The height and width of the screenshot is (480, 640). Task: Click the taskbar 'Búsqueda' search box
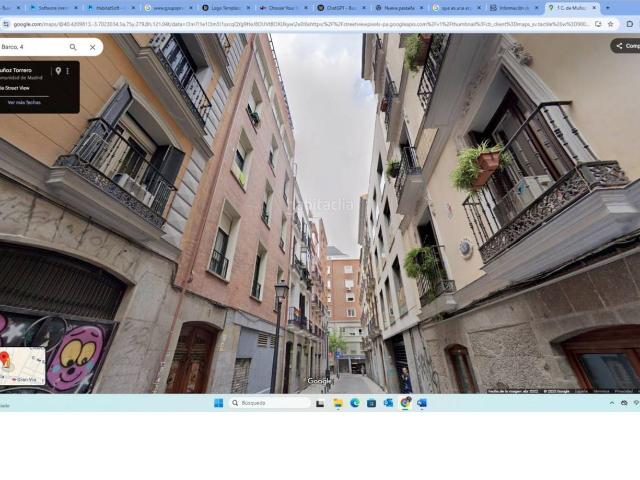click(269, 403)
